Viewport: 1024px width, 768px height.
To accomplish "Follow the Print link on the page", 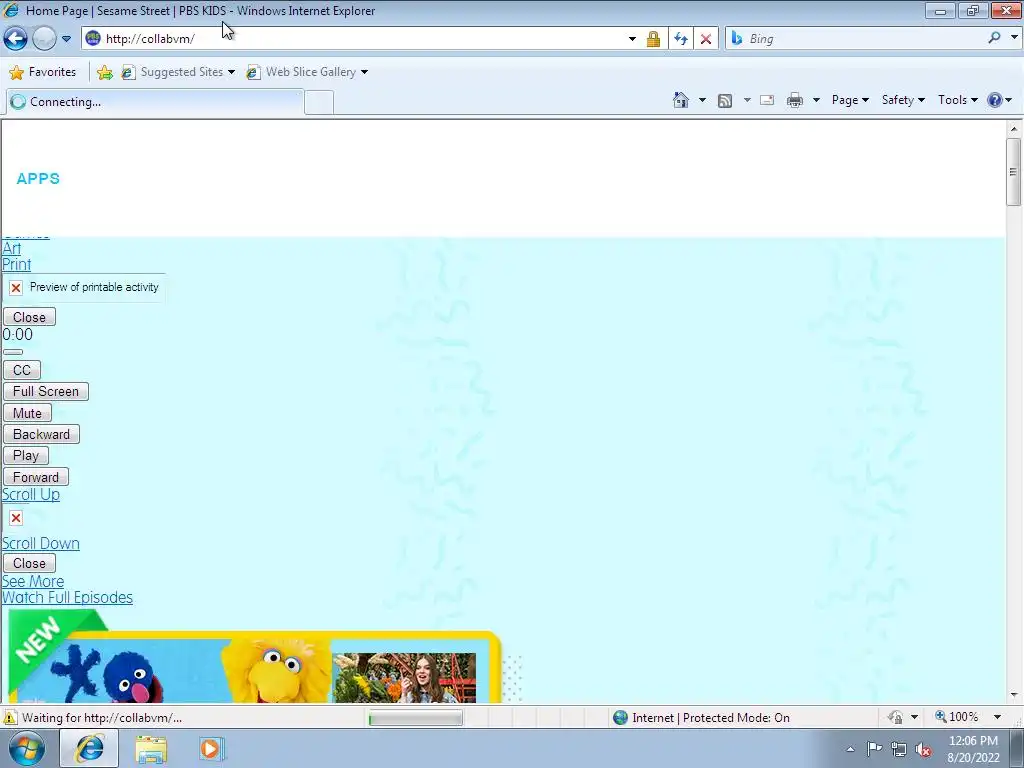I will pyautogui.click(x=16, y=264).
